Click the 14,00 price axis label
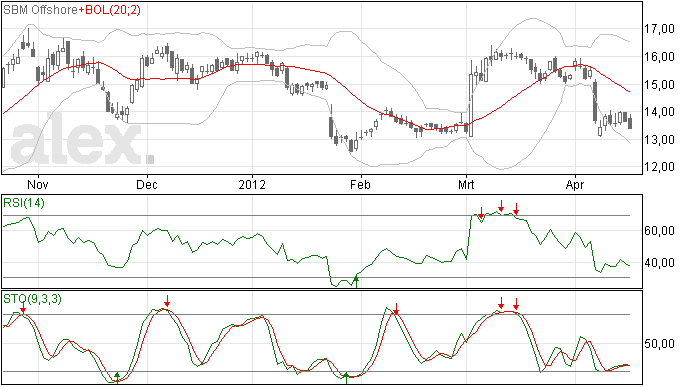Image resolution: width=690 pixels, height=387 pixels. tap(659, 112)
